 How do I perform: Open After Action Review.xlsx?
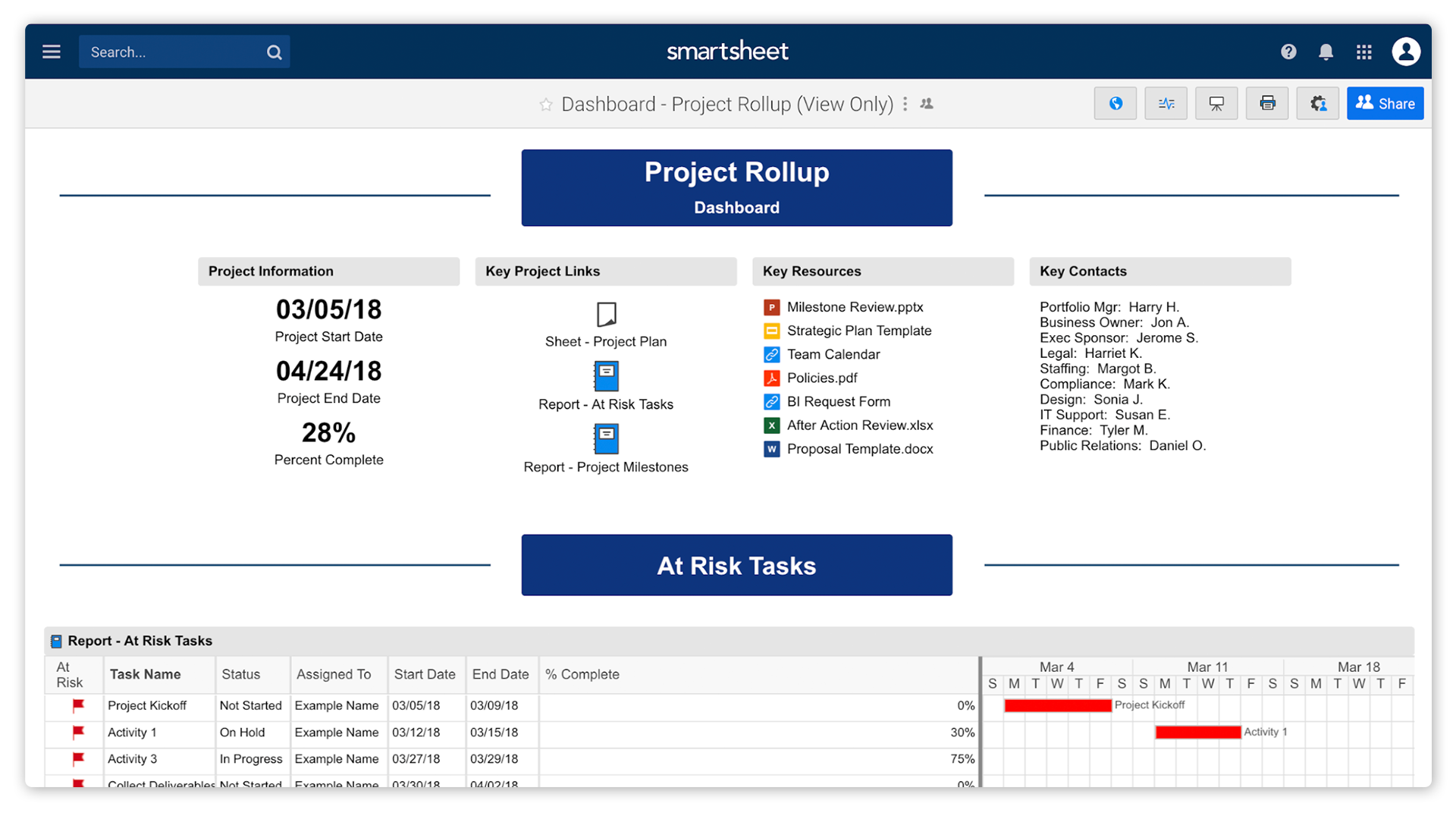(860, 425)
